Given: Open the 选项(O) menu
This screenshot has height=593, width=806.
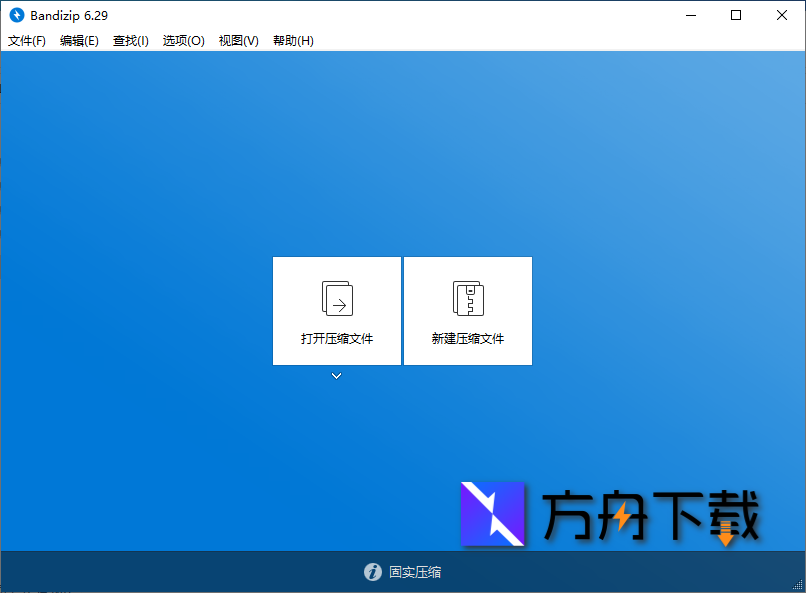Looking at the screenshot, I should tap(182, 41).
